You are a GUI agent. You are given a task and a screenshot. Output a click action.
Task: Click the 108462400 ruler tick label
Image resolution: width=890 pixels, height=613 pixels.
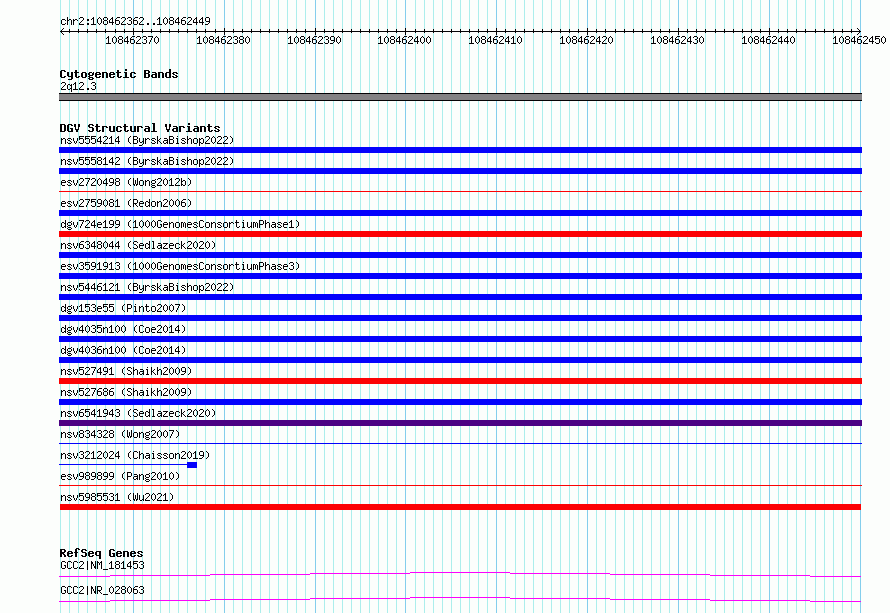404,40
